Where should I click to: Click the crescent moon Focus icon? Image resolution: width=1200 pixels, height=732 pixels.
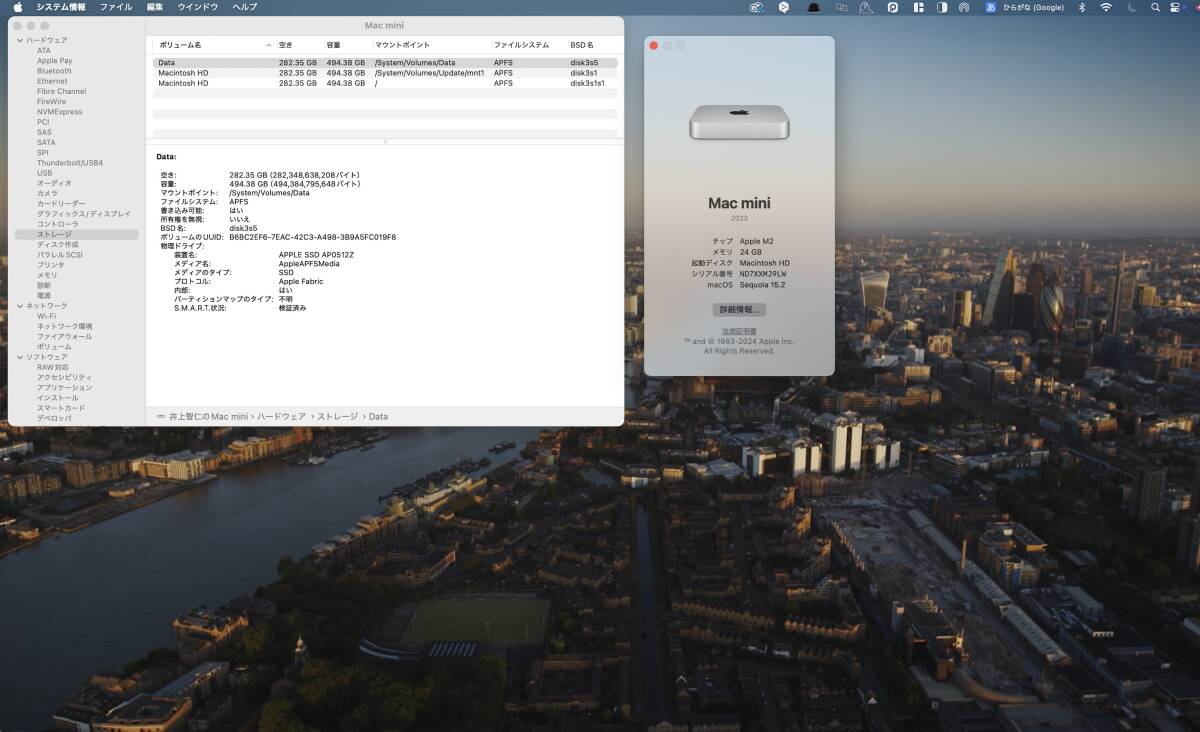pos(1131,7)
